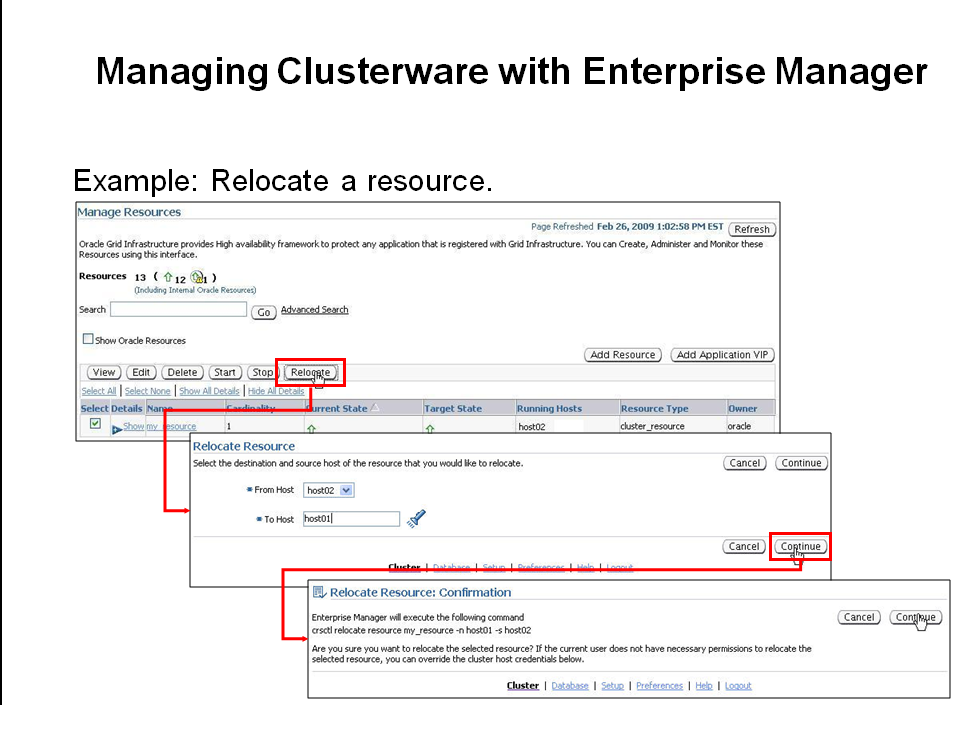Click inside the Search input field
The height and width of the screenshot is (742, 976).
[179, 309]
